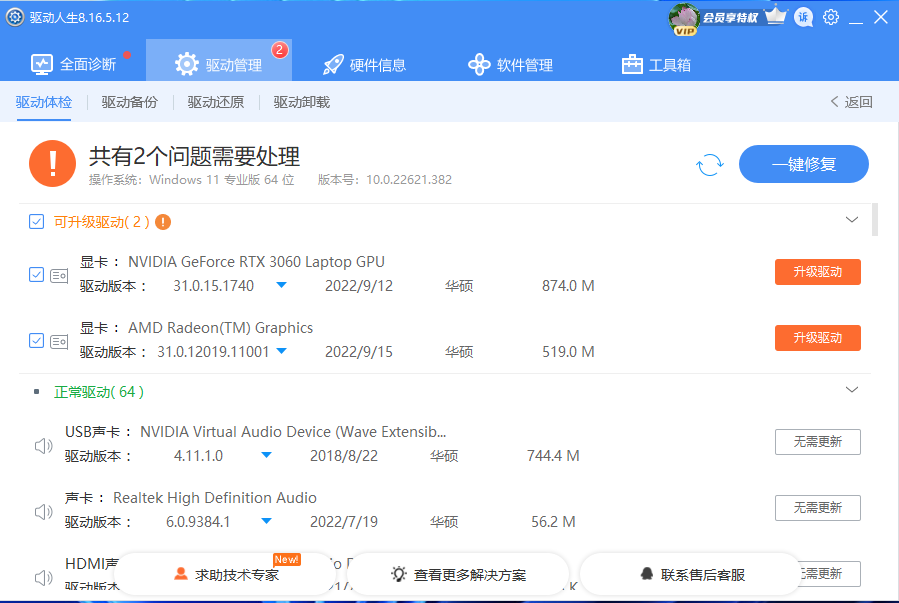Collapse the 正常驱动(64) section

pyautogui.click(x=852, y=390)
